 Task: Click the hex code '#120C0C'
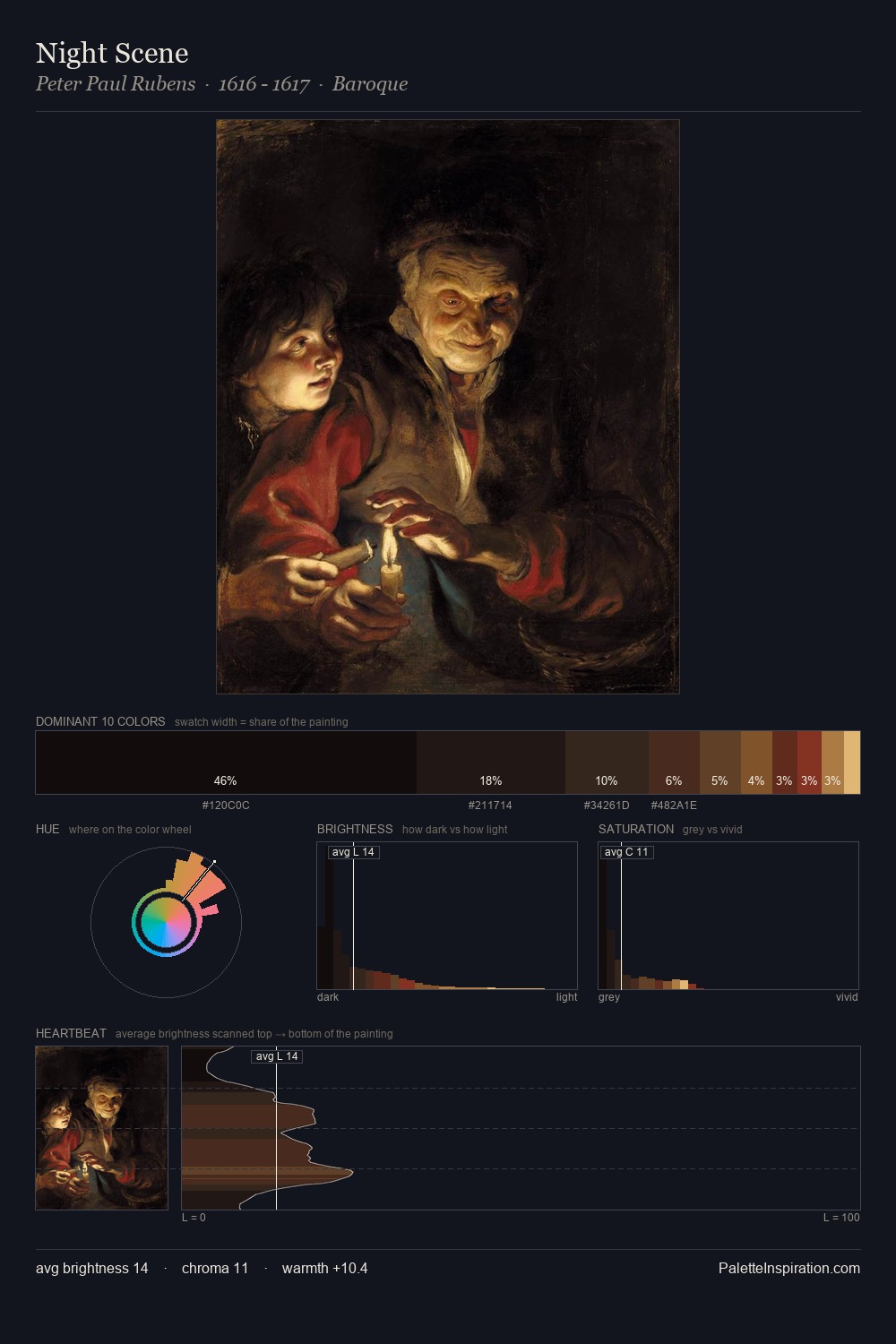click(x=226, y=806)
